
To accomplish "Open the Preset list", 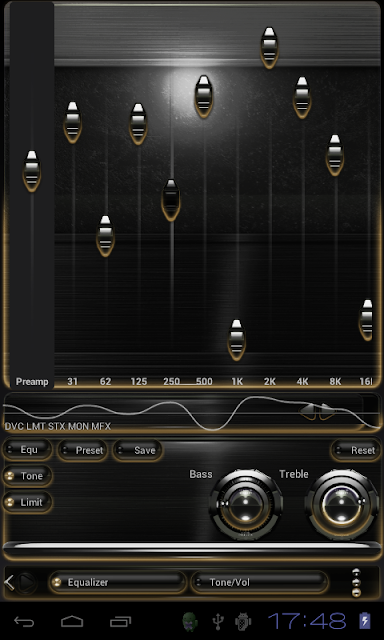I will tap(83, 450).
